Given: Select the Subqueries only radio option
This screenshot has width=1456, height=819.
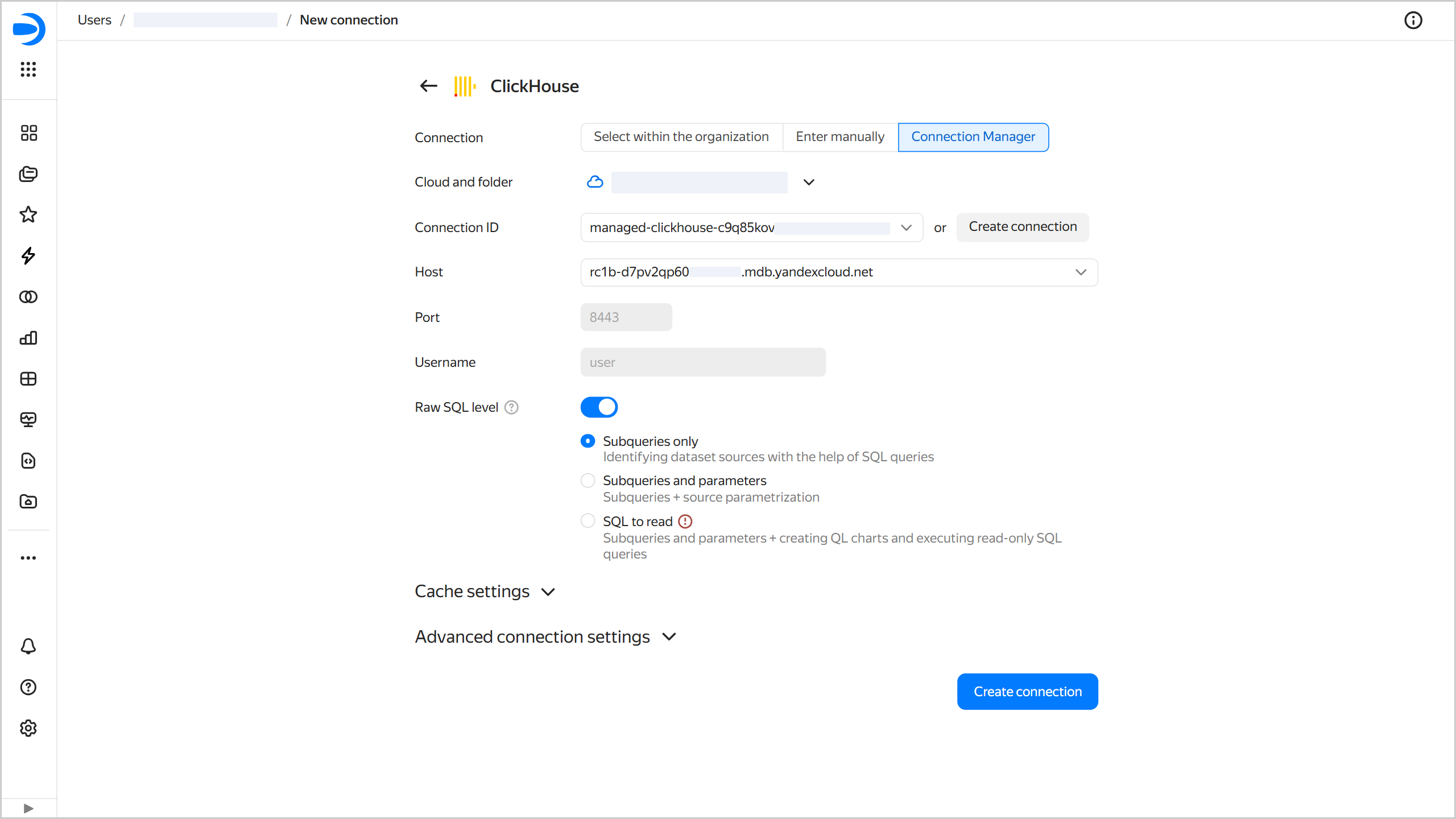Looking at the screenshot, I should [588, 441].
